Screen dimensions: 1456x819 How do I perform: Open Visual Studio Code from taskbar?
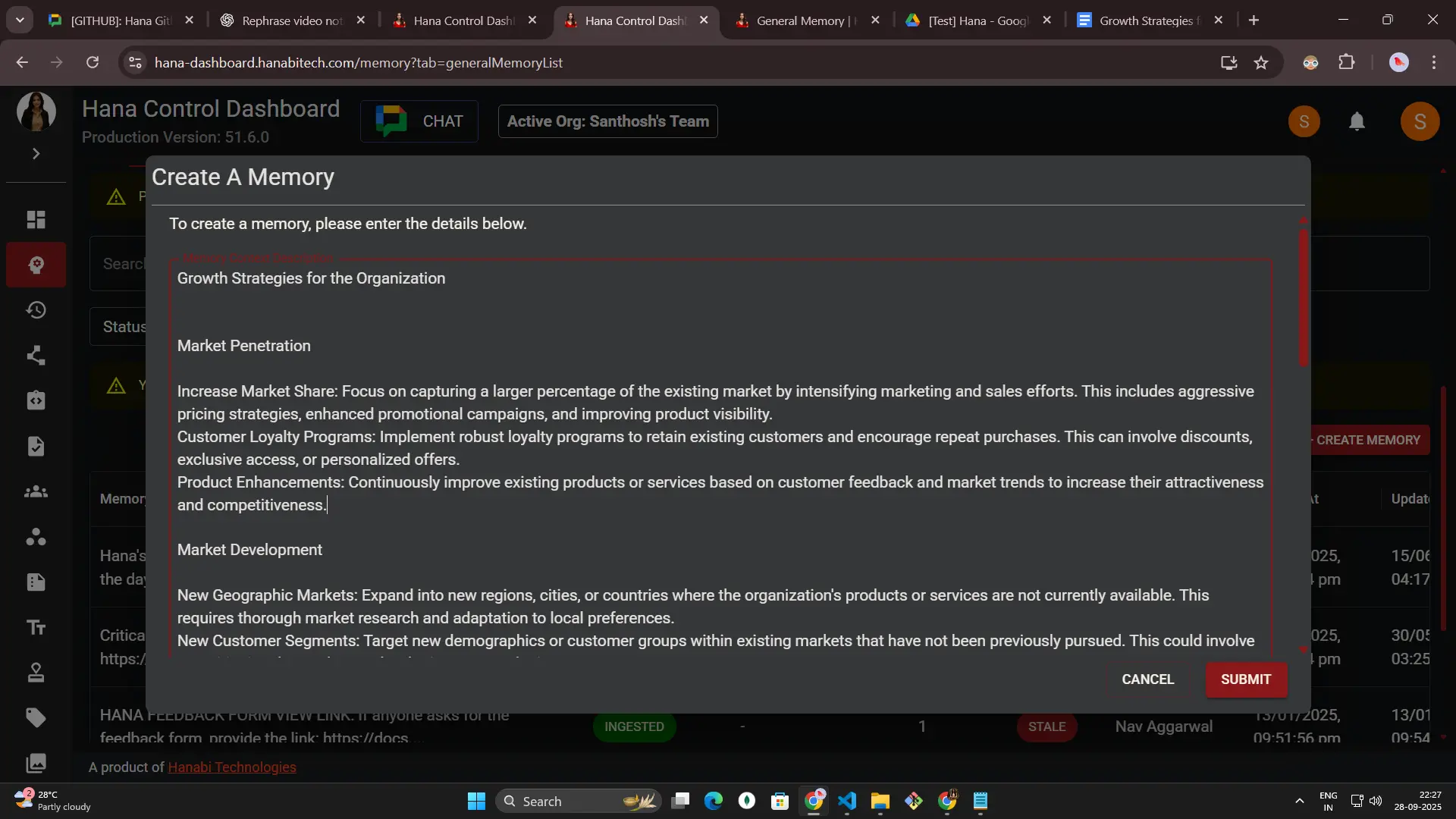tap(847, 802)
